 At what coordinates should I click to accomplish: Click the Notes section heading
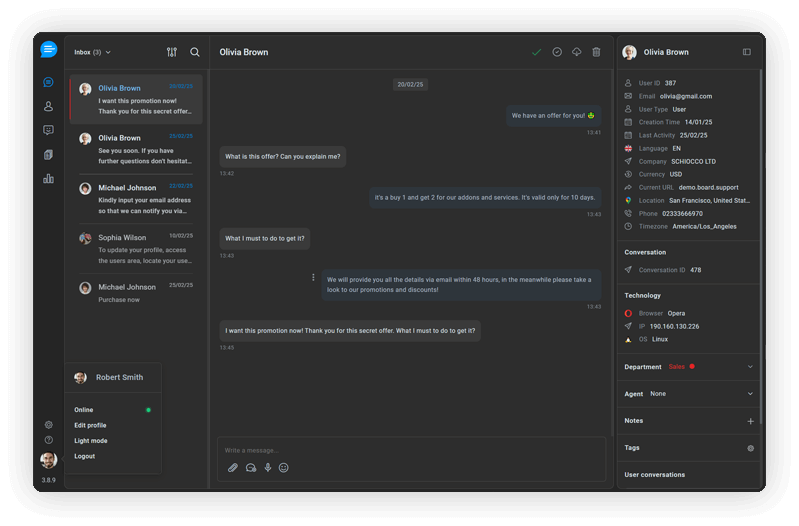point(633,421)
